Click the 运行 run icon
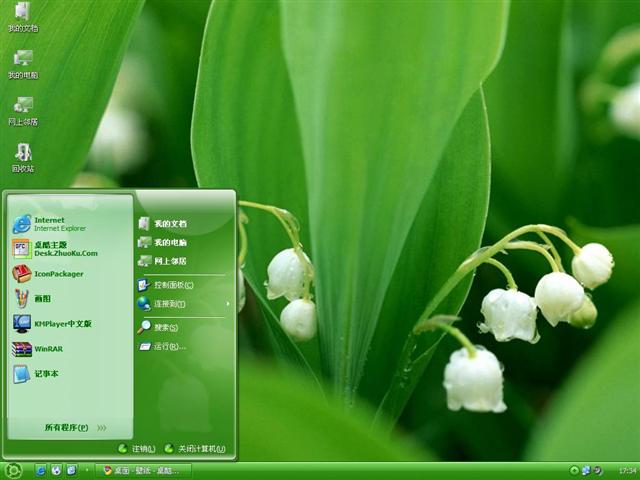Image resolution: width=640 pixels, height=480 pixels. pyautogui.click(x=144, y=347)
